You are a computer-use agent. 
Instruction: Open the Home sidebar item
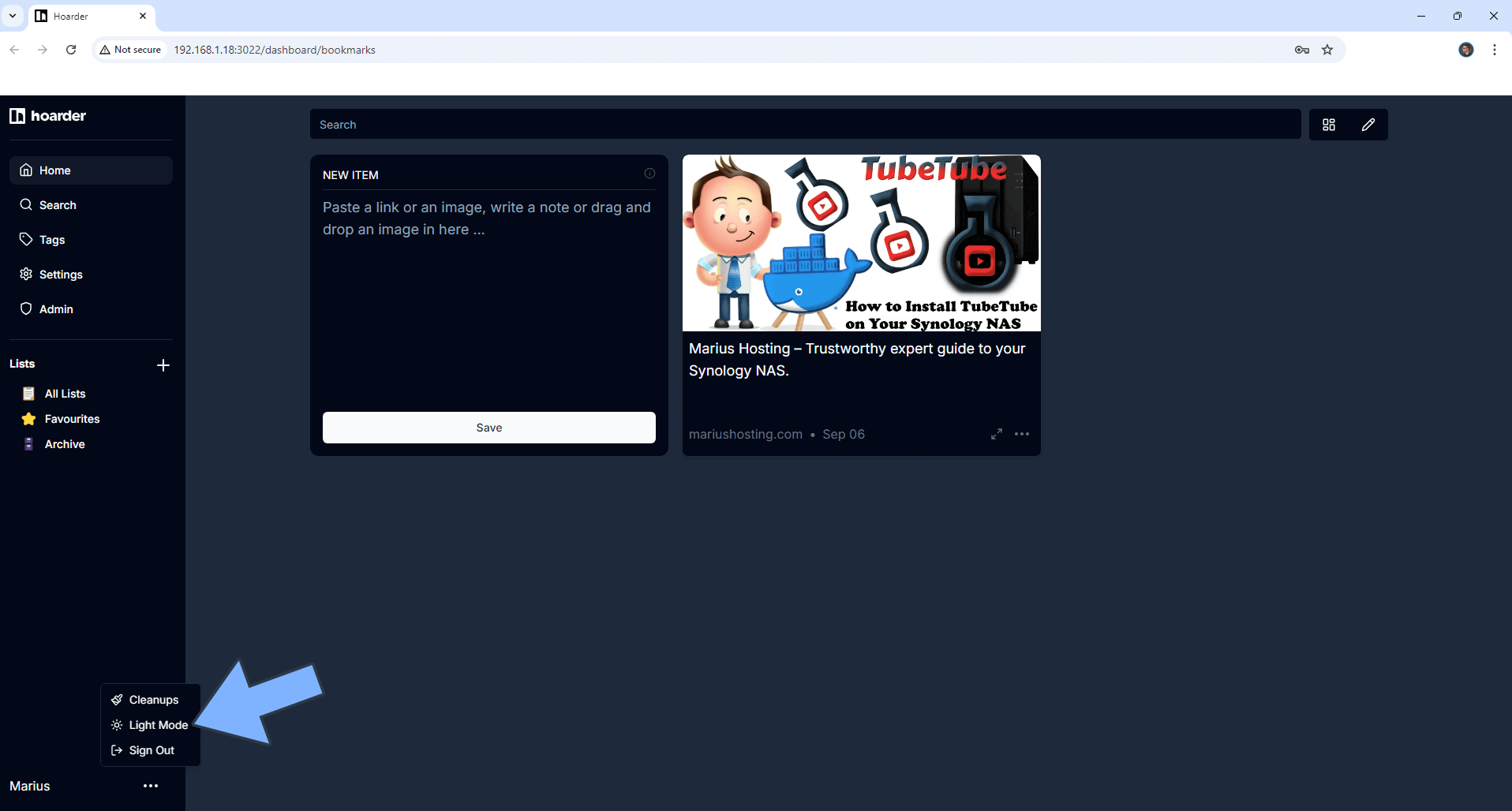click(91, 170)
